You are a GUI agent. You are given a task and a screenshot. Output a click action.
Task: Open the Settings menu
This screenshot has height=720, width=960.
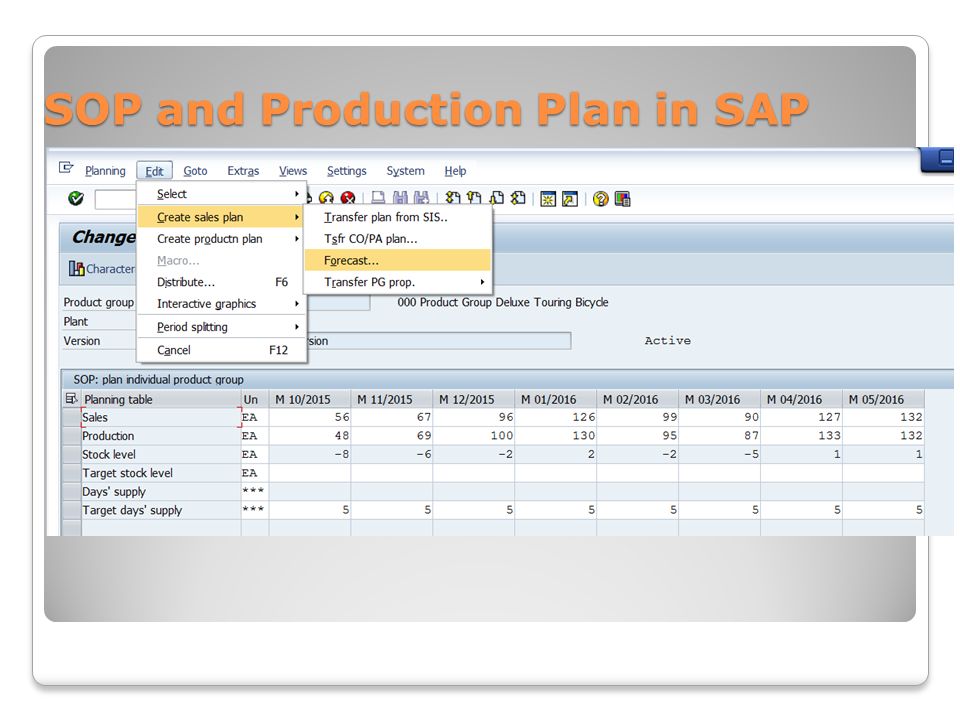coord(347,171)
